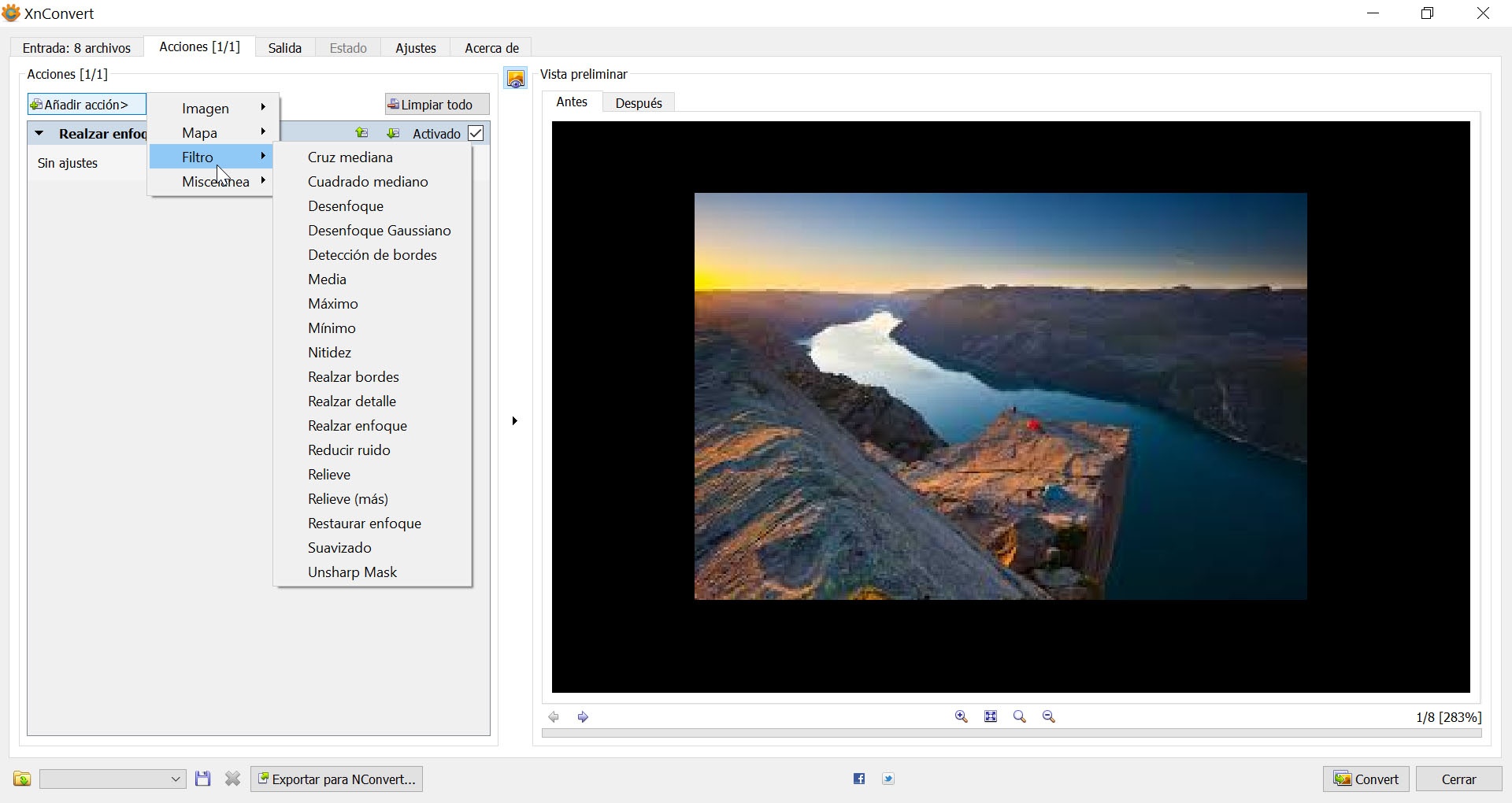The image size is (1512, 803).
Task: Collapse the Realzar enfoque action
Action: pos(39,133)
